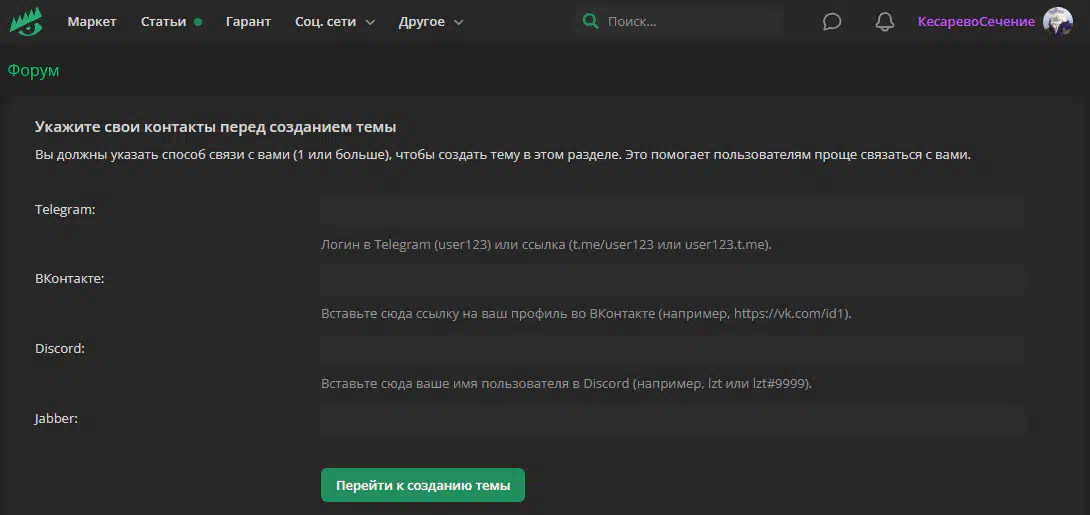
Task: Navigate to the Форум breadcrumb link
Action: click(x=33, y=70)
